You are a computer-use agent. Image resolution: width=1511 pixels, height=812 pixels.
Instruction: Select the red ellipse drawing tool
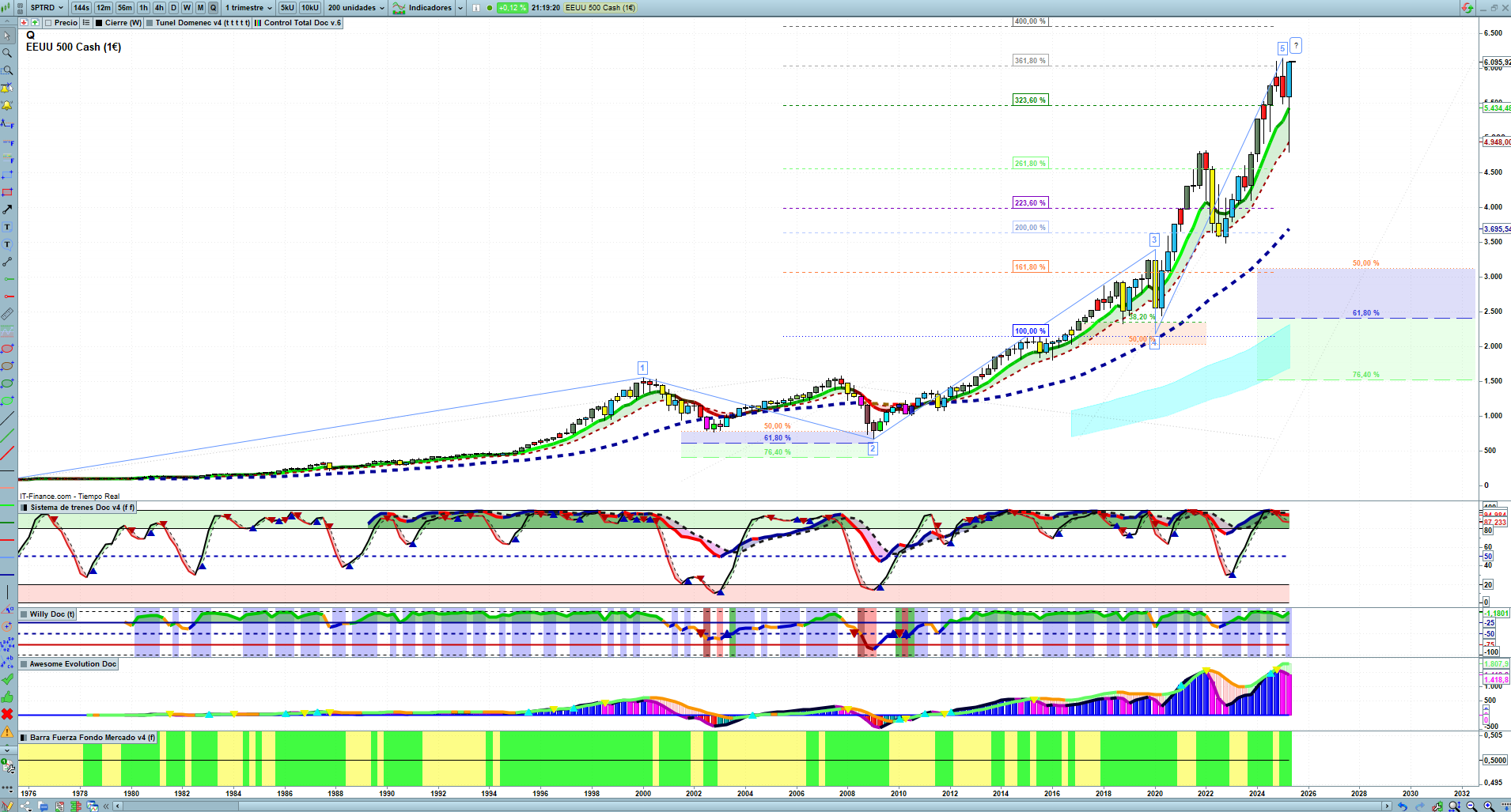pos(7,349)
